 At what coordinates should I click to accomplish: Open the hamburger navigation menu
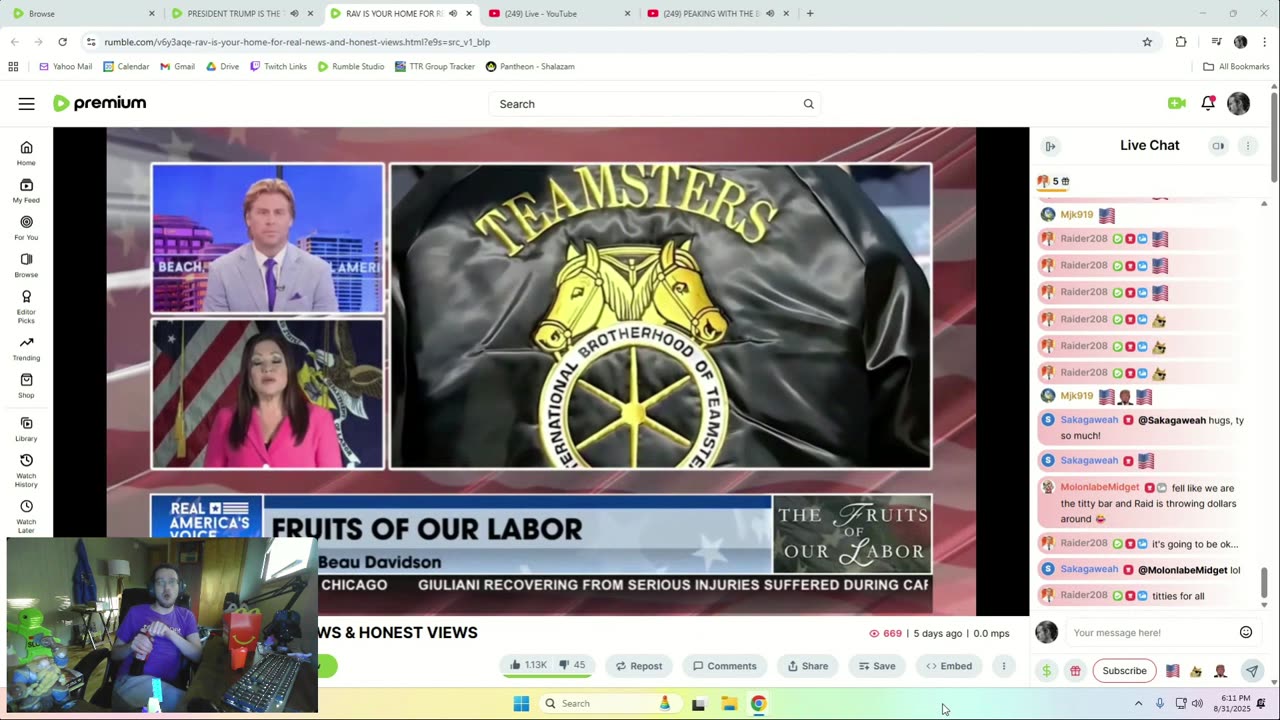(x=27, y=104)
